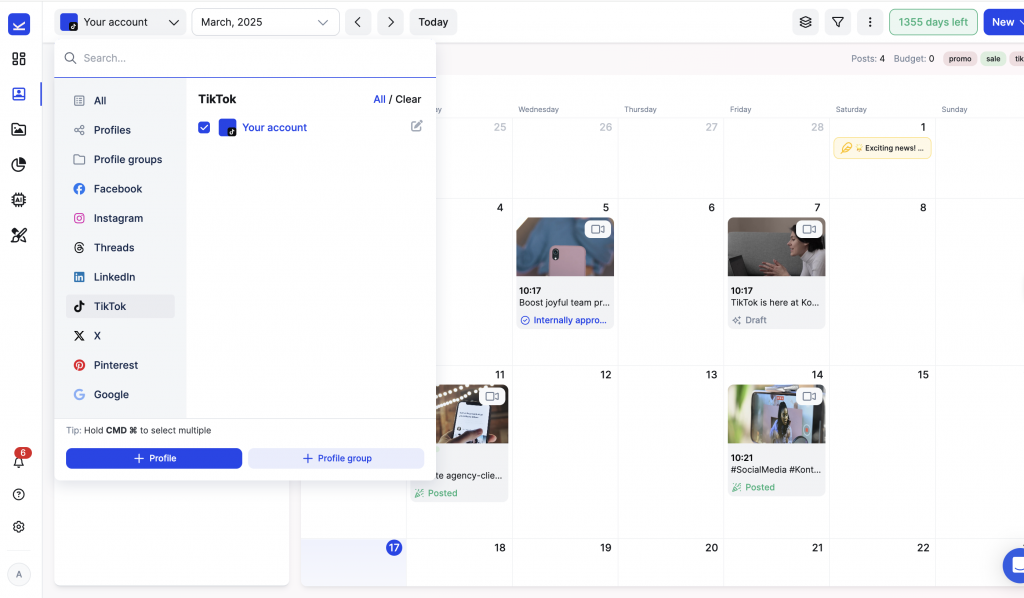Open the March, 2025 month picker
The height and width of the screenshot is (598, 1024).
coord(265,22)
